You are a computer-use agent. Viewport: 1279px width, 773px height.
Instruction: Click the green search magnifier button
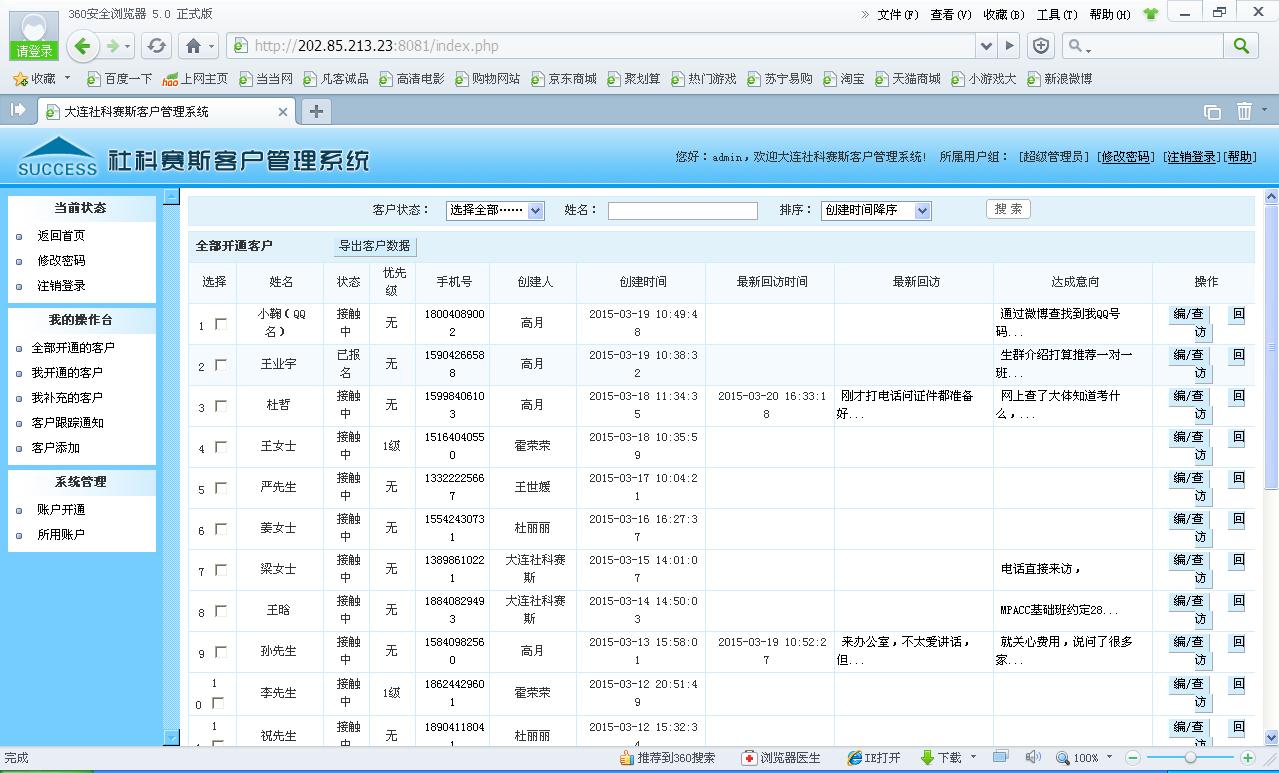click(x=1241, y=45)
